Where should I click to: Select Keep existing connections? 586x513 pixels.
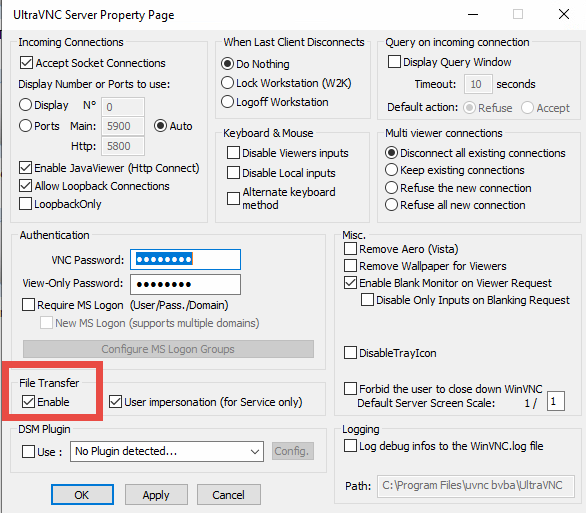tap(391, 170)
